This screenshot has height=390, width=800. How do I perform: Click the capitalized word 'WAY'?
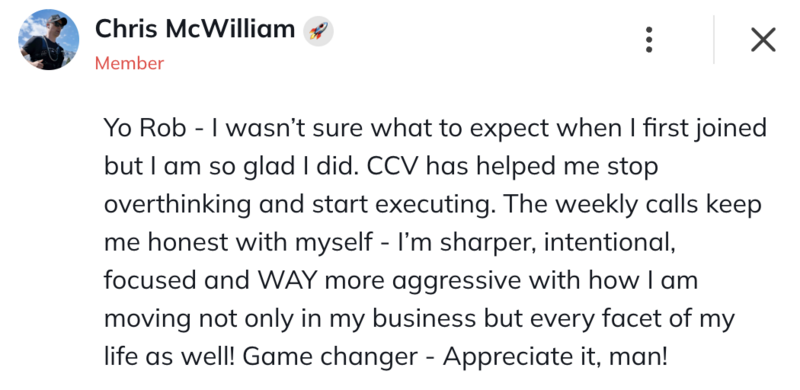[x=285, y=280]
